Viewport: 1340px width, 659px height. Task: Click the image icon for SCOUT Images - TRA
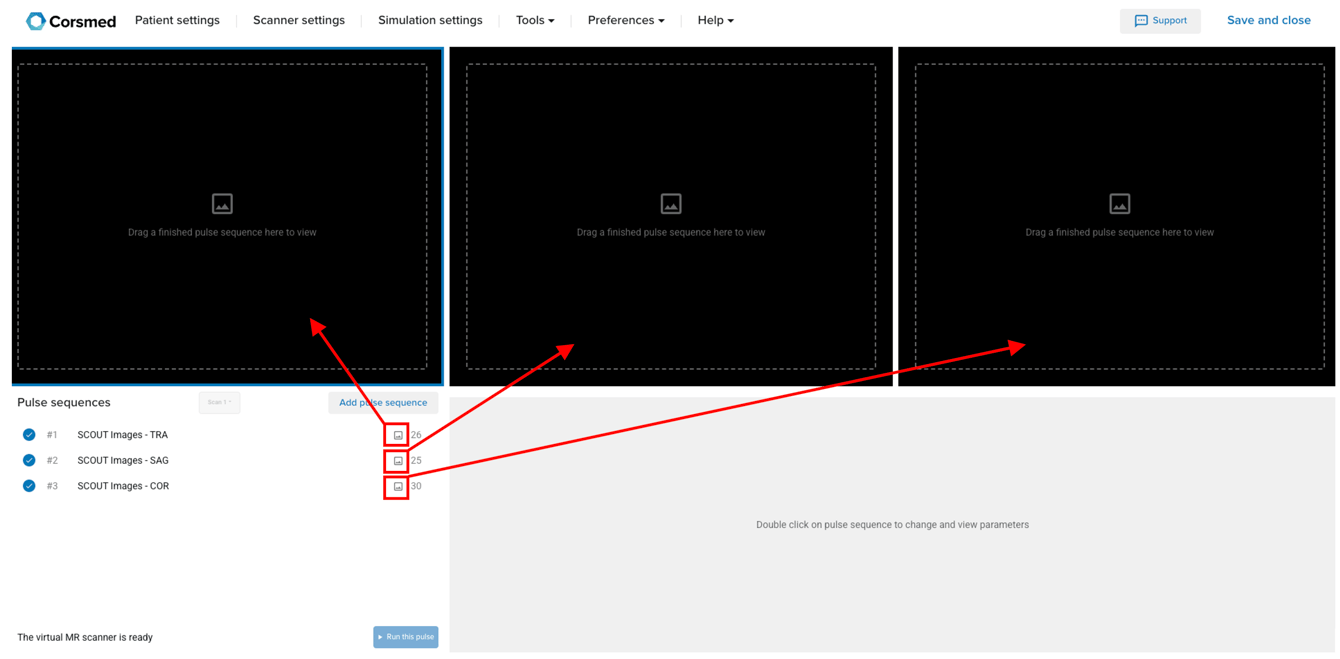tap(397, 435)
